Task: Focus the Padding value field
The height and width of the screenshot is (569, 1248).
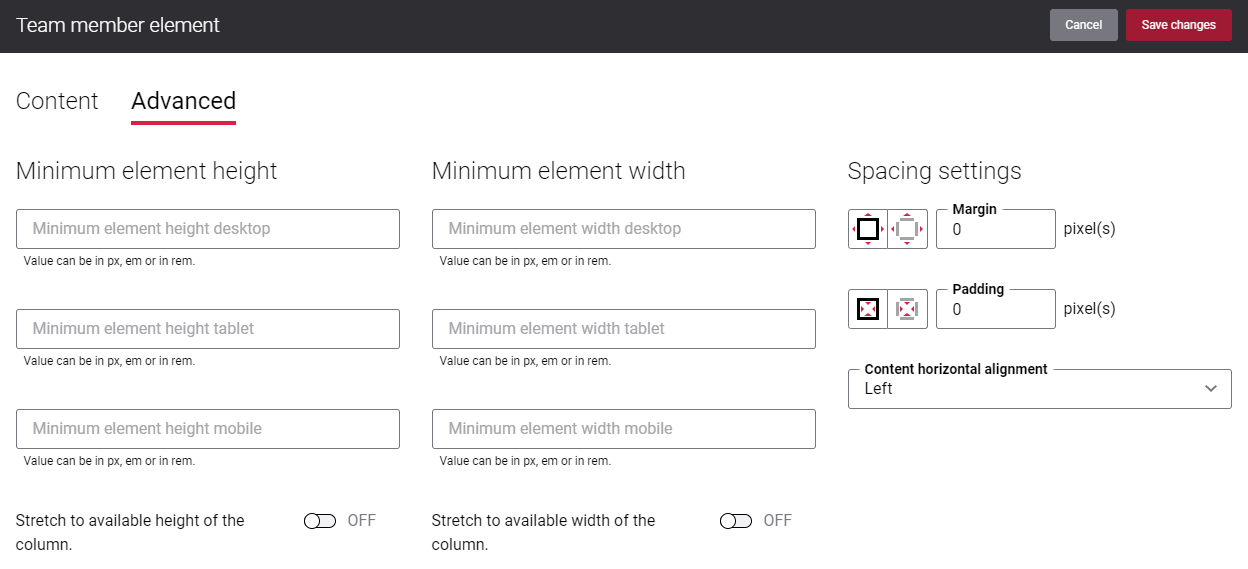Action: click(x=996, y=309)
